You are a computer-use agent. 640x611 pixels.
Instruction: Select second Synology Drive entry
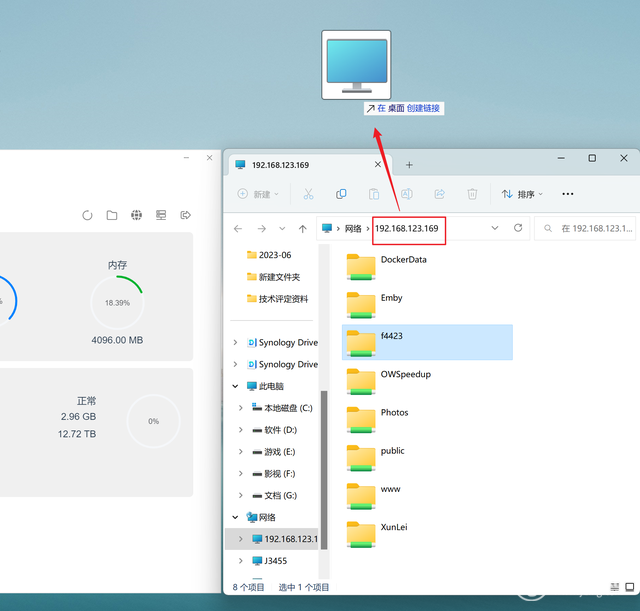(282, 364)
